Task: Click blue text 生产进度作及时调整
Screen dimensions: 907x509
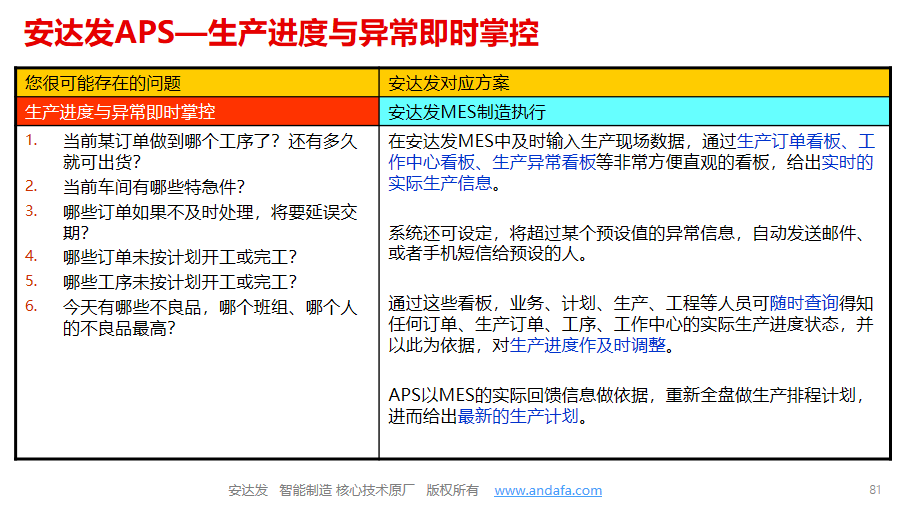Action: [x=588, y=345]
